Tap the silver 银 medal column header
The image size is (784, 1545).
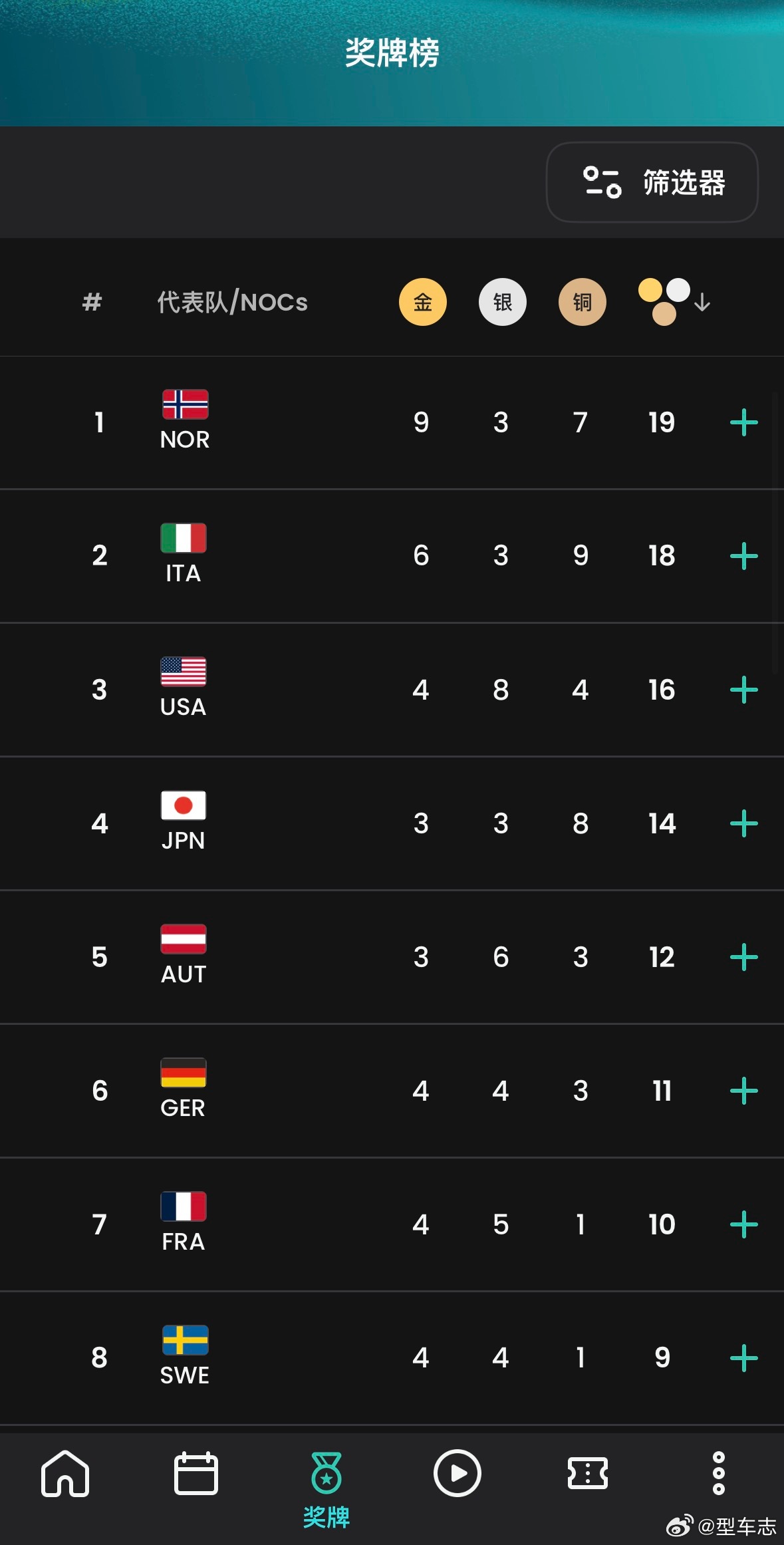pos(502,302)
